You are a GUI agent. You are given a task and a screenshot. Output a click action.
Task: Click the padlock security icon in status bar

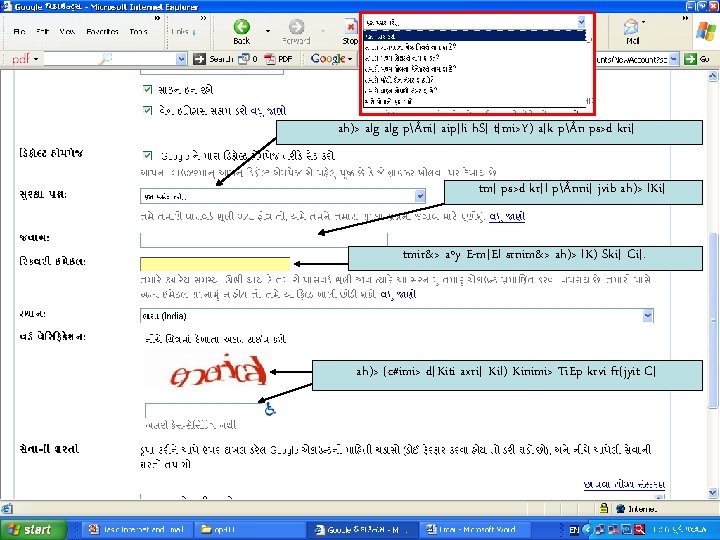point(604,508)
